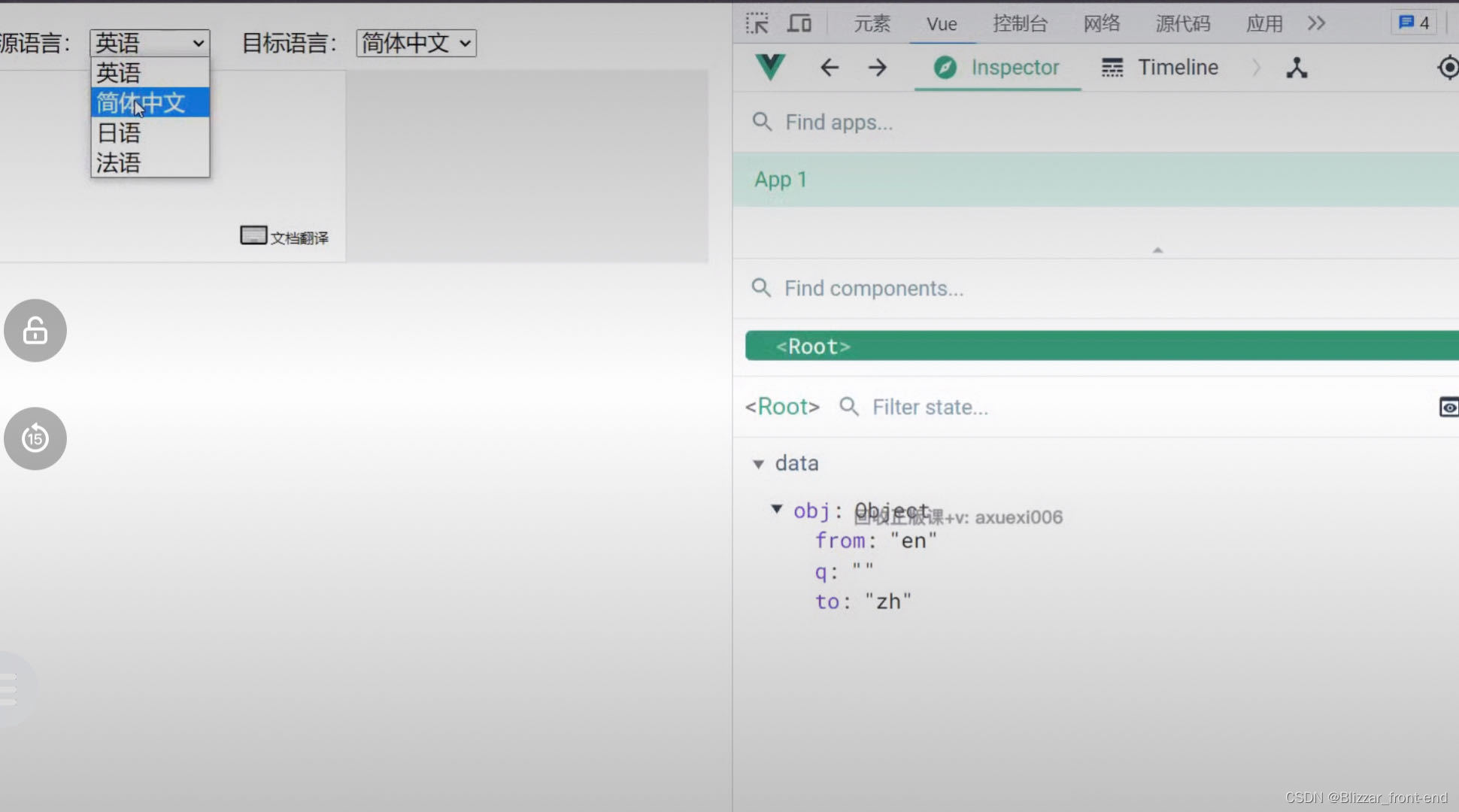The image size is (1459, 812).
Task: Click the search icon beside Find apps
Action: pos(762,122)
